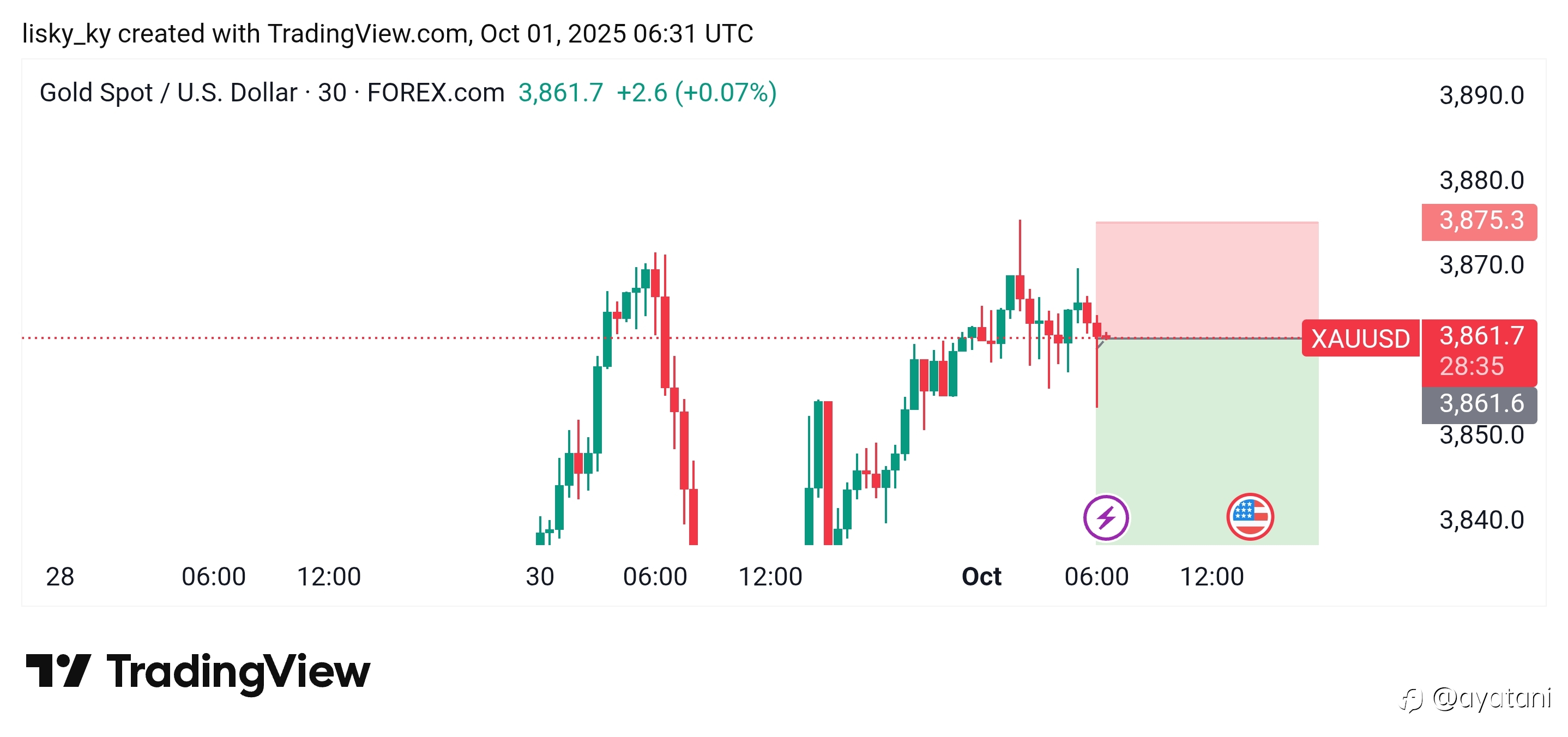Image resolution: width=1568 pixels, height=737 pixels.
Task: Click the 3,880.0 price axis label
Action: [x=1481, y=181]
